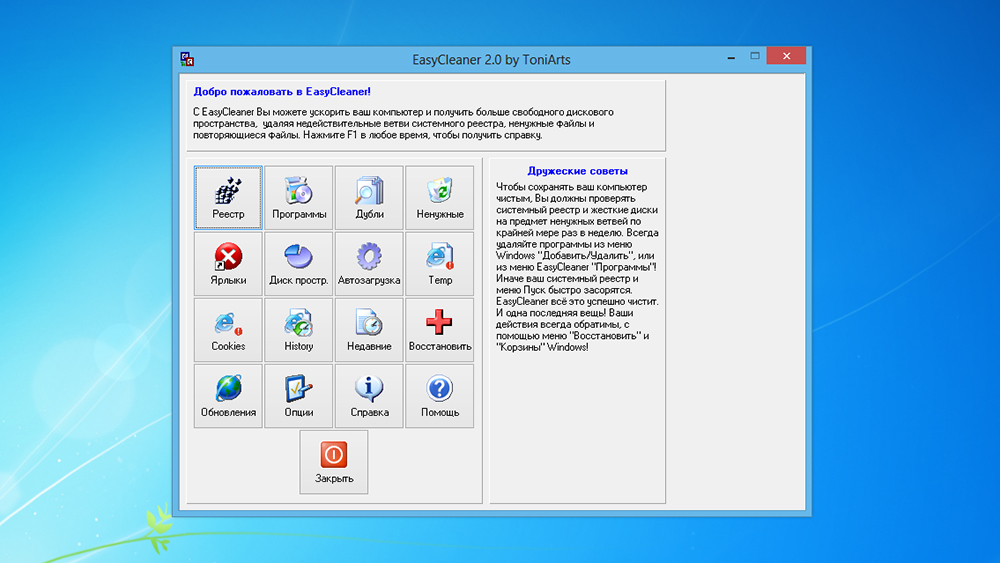1000x563 pixels.
Task: Open the Cookies cleaner
Action: point(228,330)
